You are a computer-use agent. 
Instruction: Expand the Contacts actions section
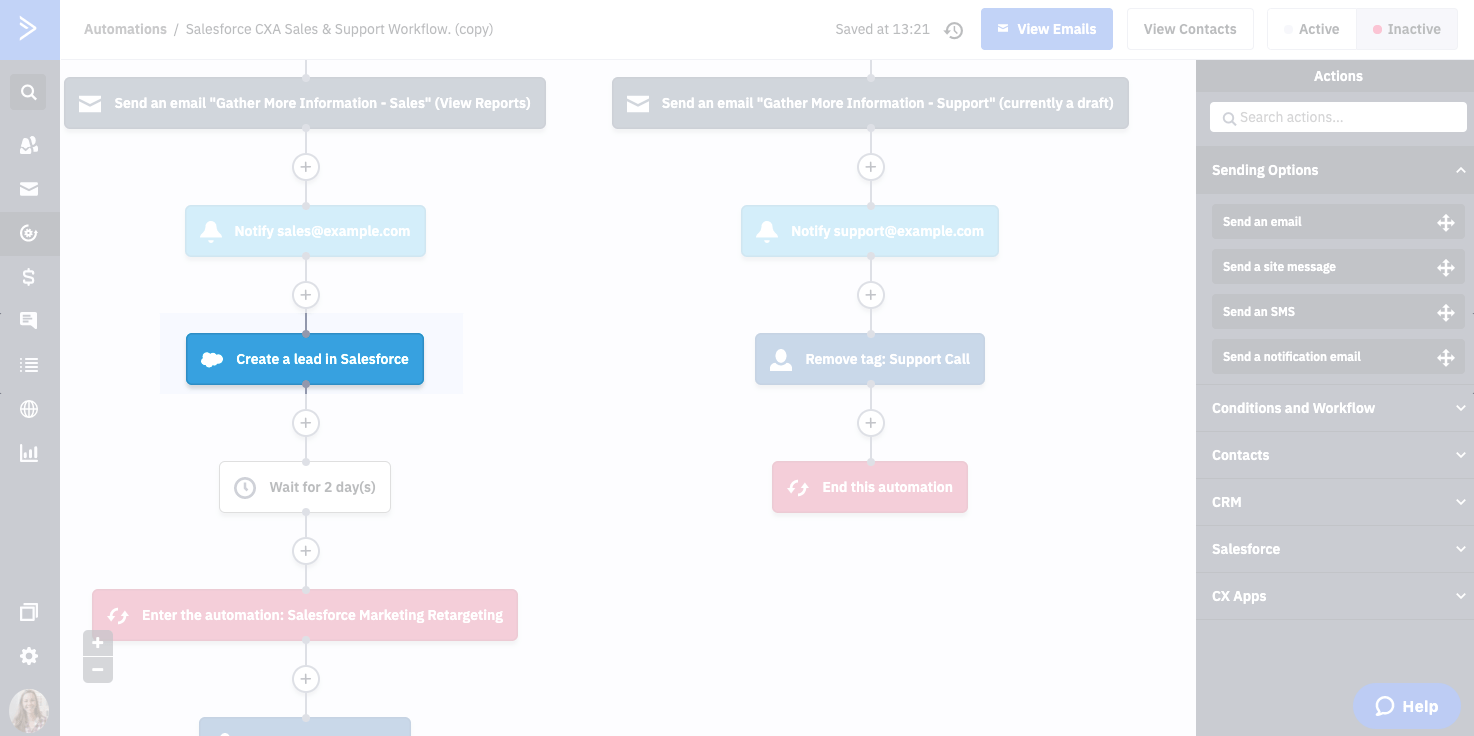click(x=1335, y=455)
